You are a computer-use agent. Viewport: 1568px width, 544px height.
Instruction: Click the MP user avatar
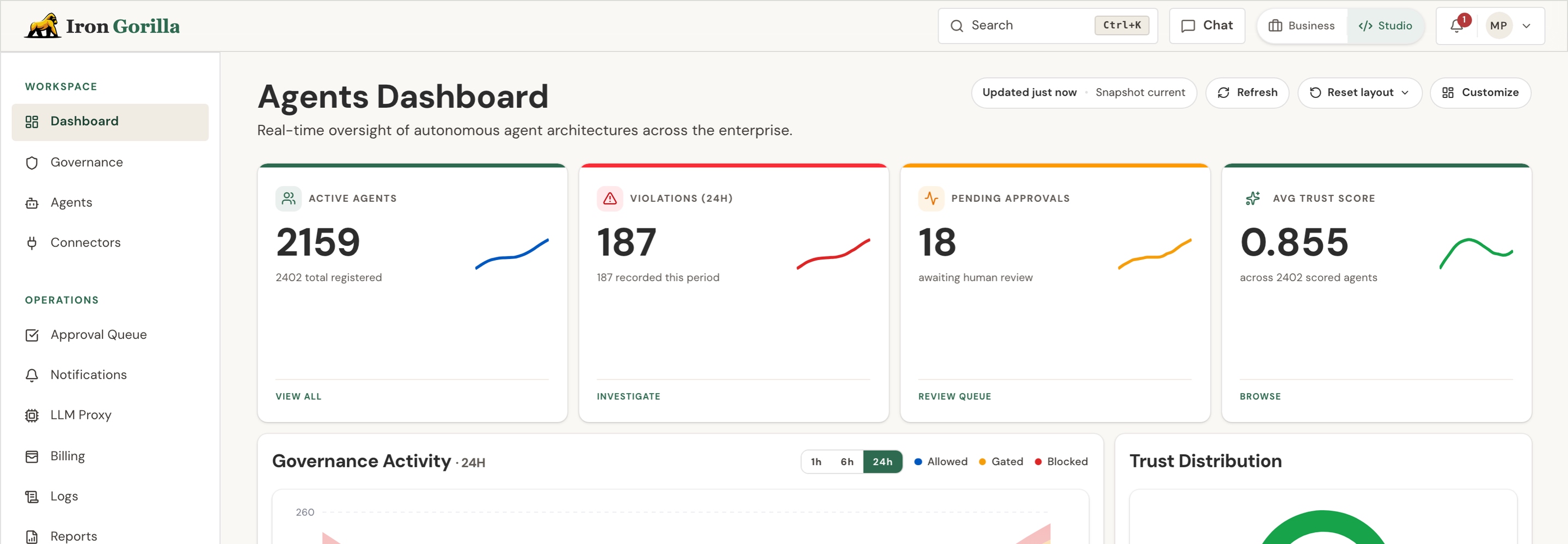click(x=1499, y=26)
